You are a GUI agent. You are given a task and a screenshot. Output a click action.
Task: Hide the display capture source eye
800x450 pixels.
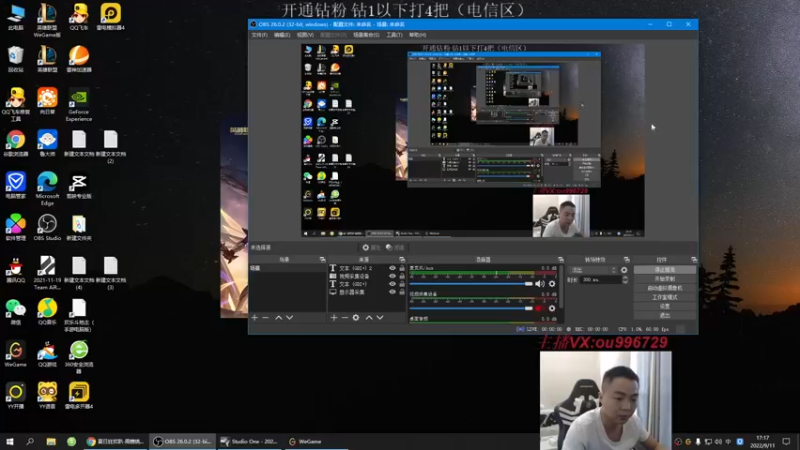tap(392, 292)
